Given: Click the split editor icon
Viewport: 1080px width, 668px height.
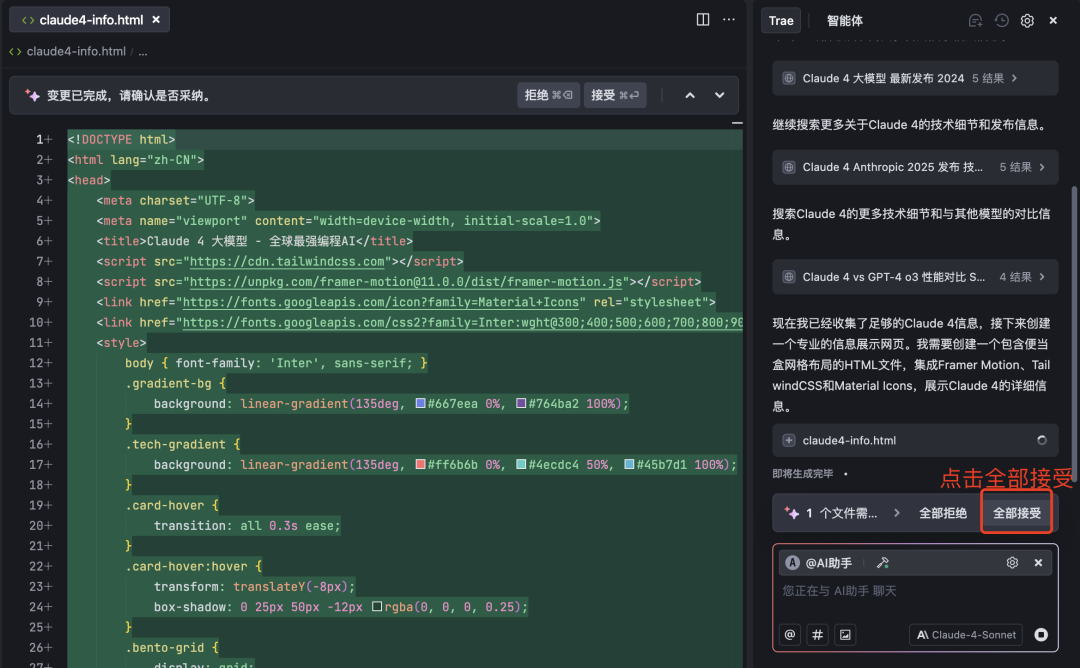Looking at the screenshot, I should (703, 19).
